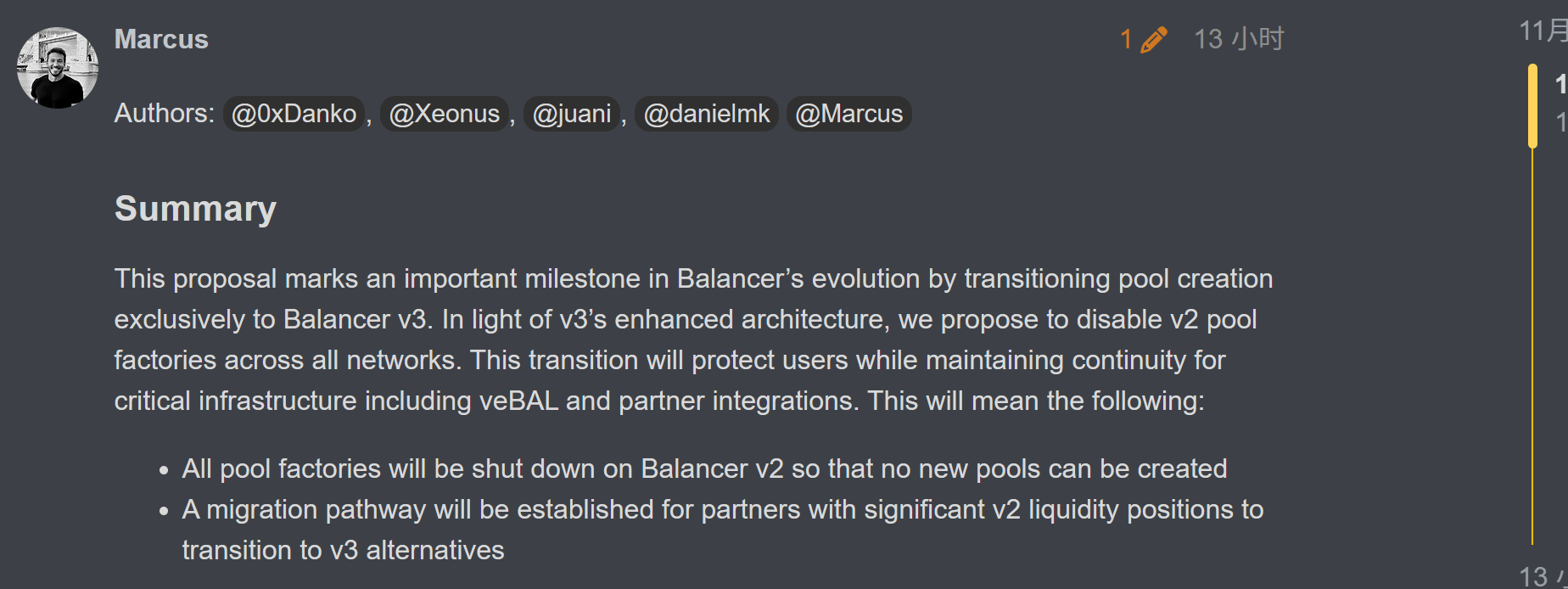Click the Summary section heading
This screenshot has width=1568, height=589.
point(195,209)
